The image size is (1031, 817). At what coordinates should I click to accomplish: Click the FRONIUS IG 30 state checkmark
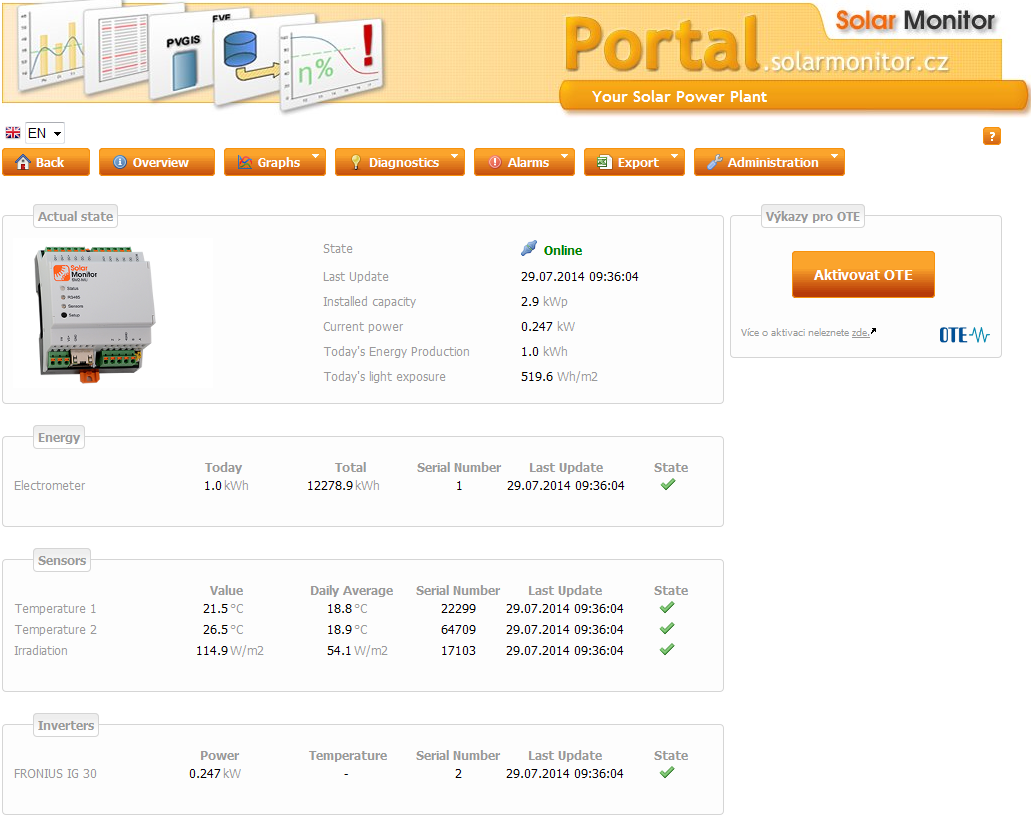click(x=667, y=772)
